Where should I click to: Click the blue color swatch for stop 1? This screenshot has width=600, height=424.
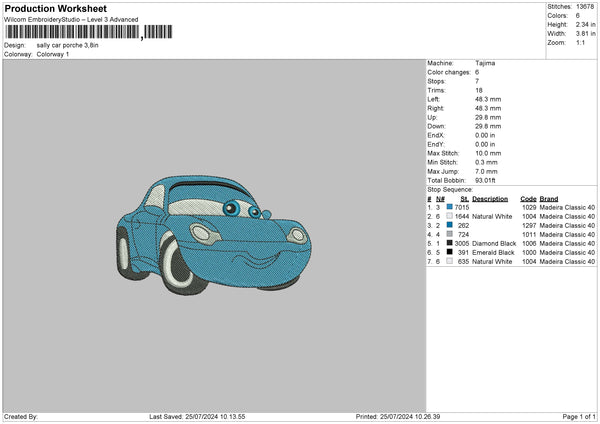click(452, 206)
